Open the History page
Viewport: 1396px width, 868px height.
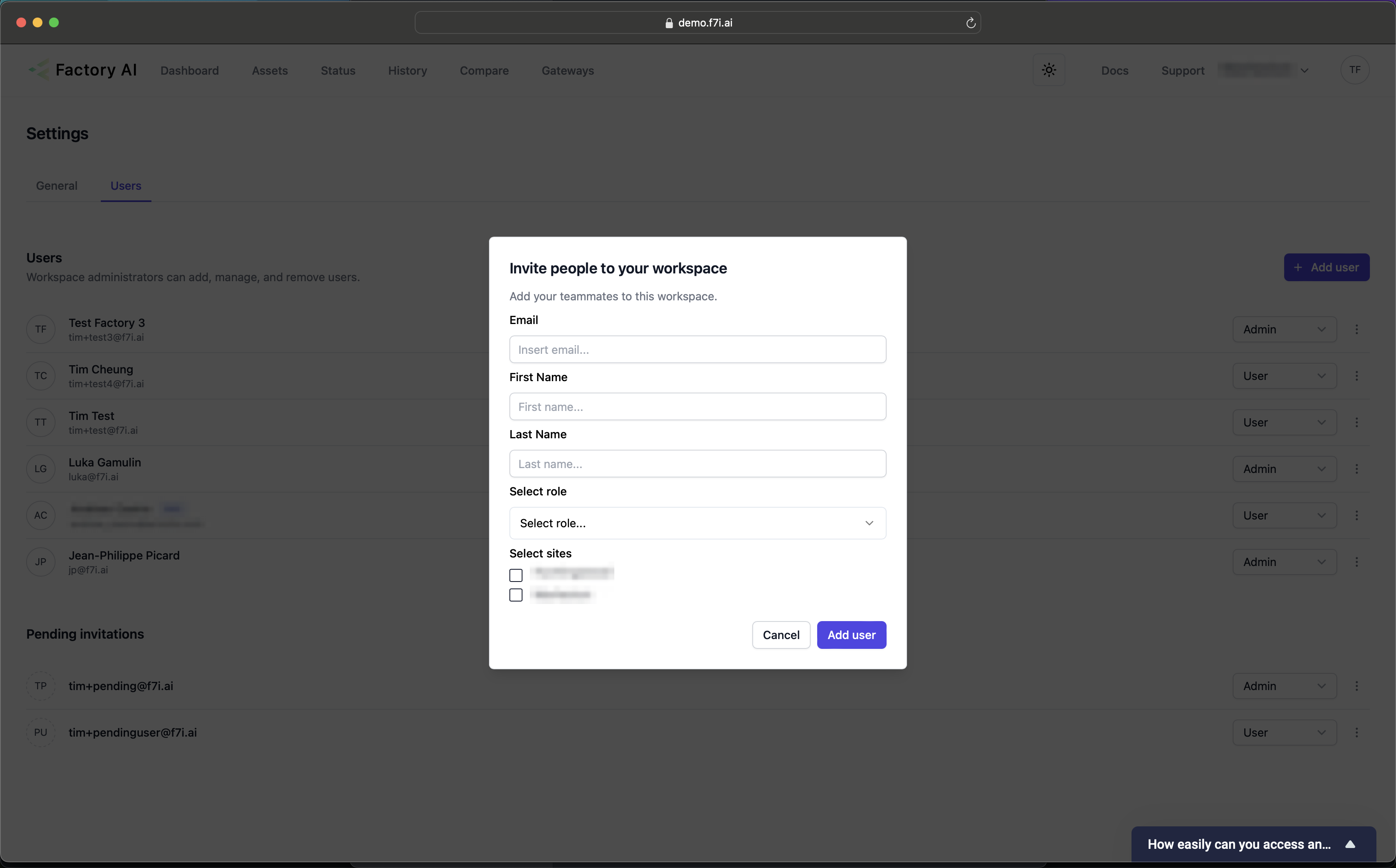(x=408, y=71)
